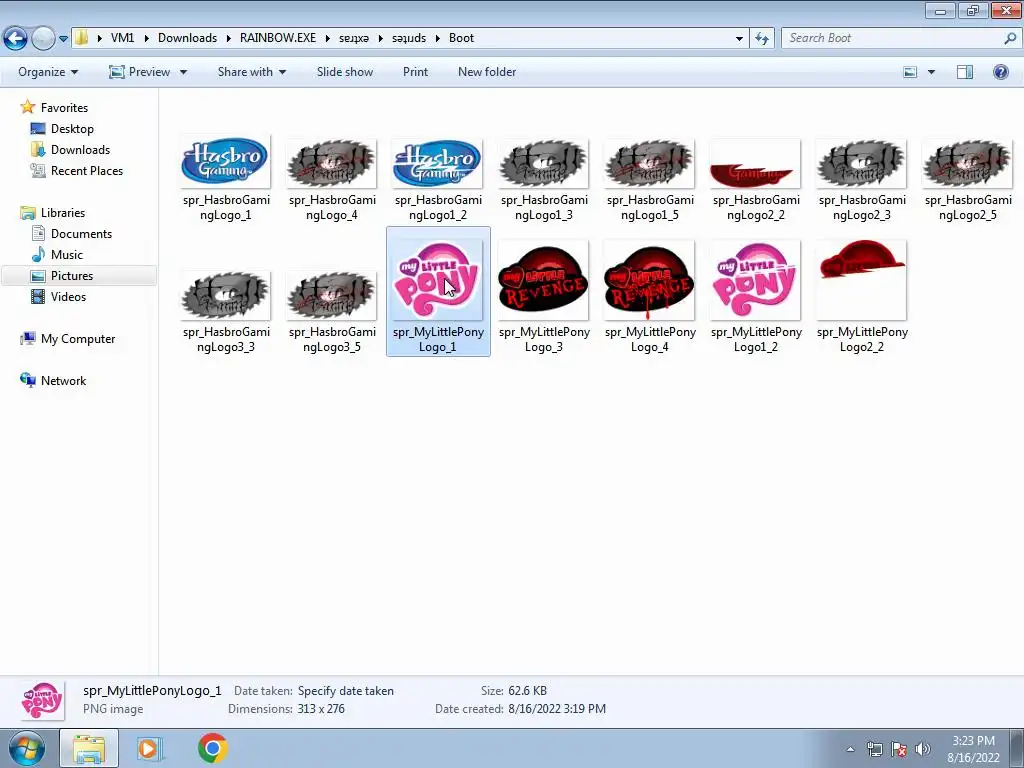The image size is (1024, 768).
Task: Select VM1 in the address path
Action: point(122,38)
